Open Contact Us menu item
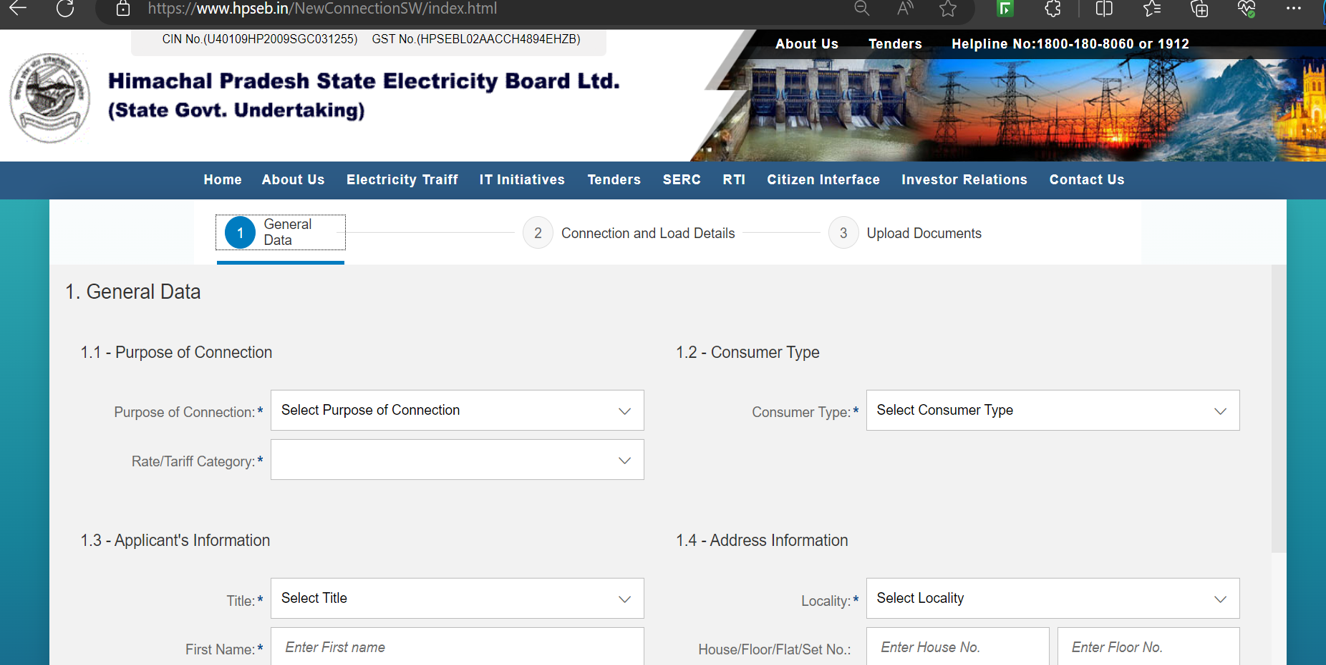This screenshot has width=1326, height=665. (1087, 180)
